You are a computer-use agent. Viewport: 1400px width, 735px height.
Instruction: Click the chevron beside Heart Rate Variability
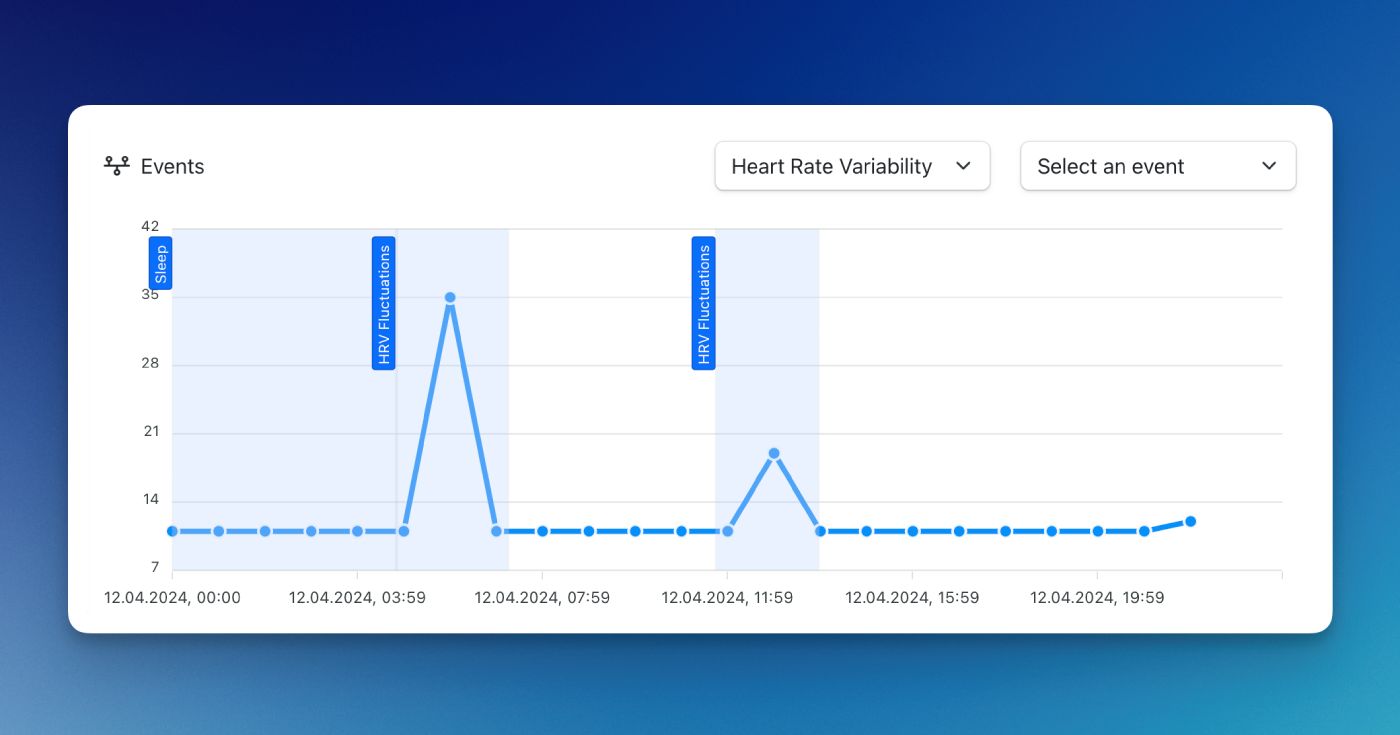coord(963,167)
